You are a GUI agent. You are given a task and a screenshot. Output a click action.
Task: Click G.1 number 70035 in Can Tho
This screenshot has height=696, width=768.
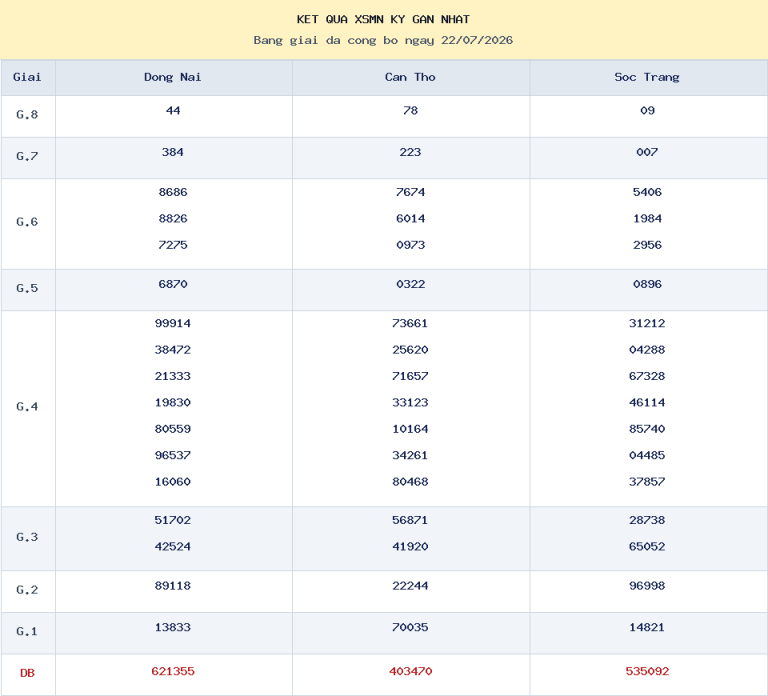[410, 627]
